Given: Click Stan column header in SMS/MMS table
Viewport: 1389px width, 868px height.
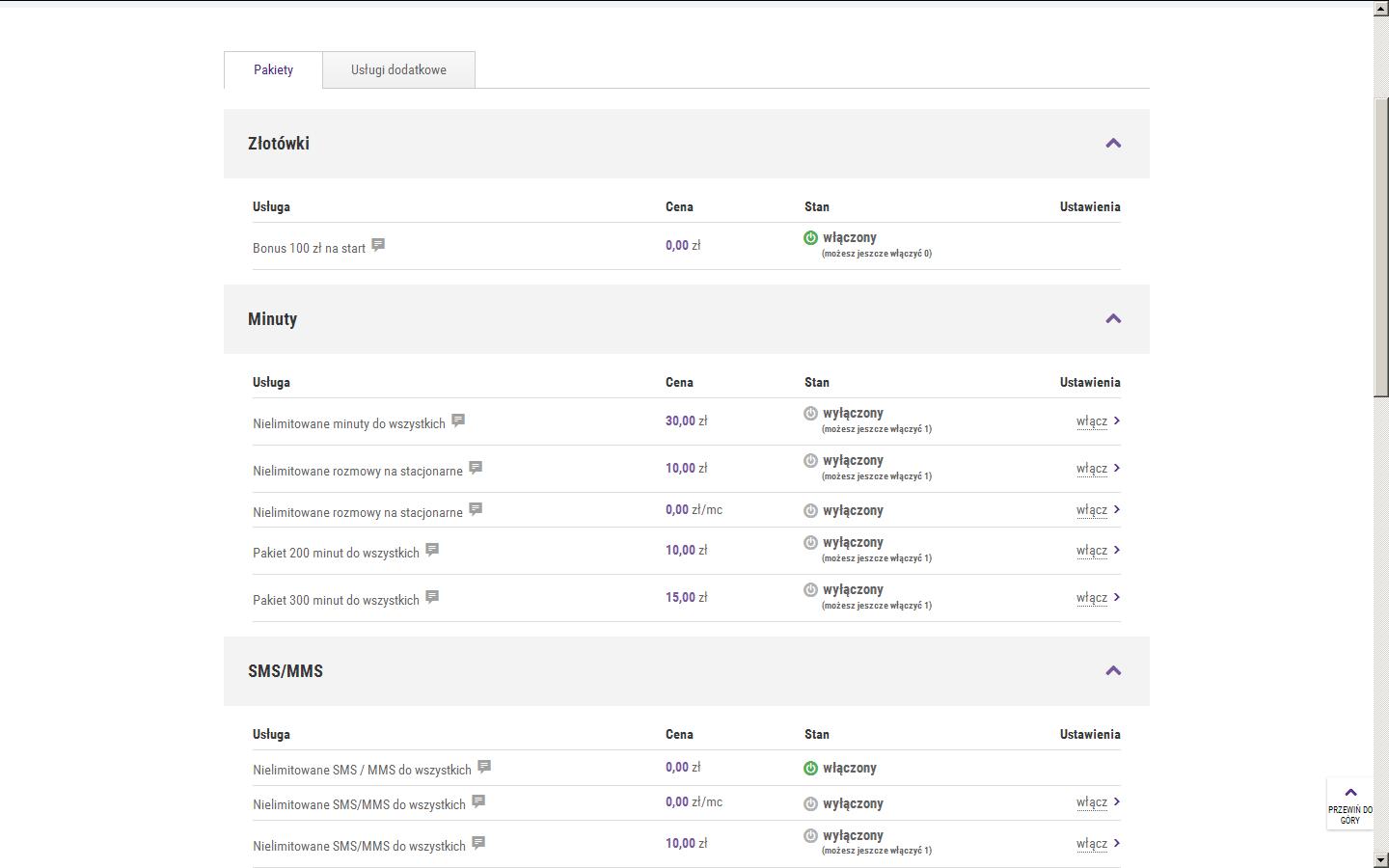Looking at the screenshot, I should pyautogui.click(x=817, y=734).
